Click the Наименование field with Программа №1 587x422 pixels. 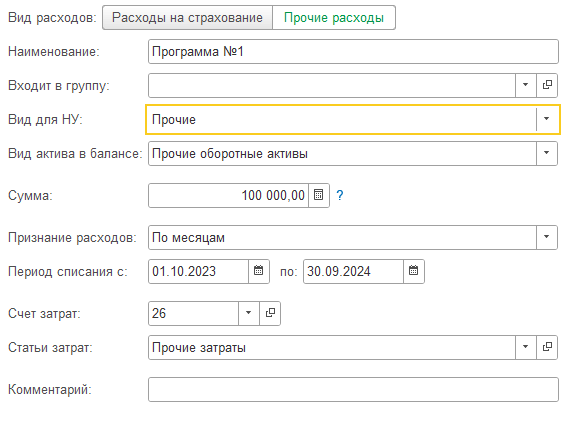pos(353,51)
